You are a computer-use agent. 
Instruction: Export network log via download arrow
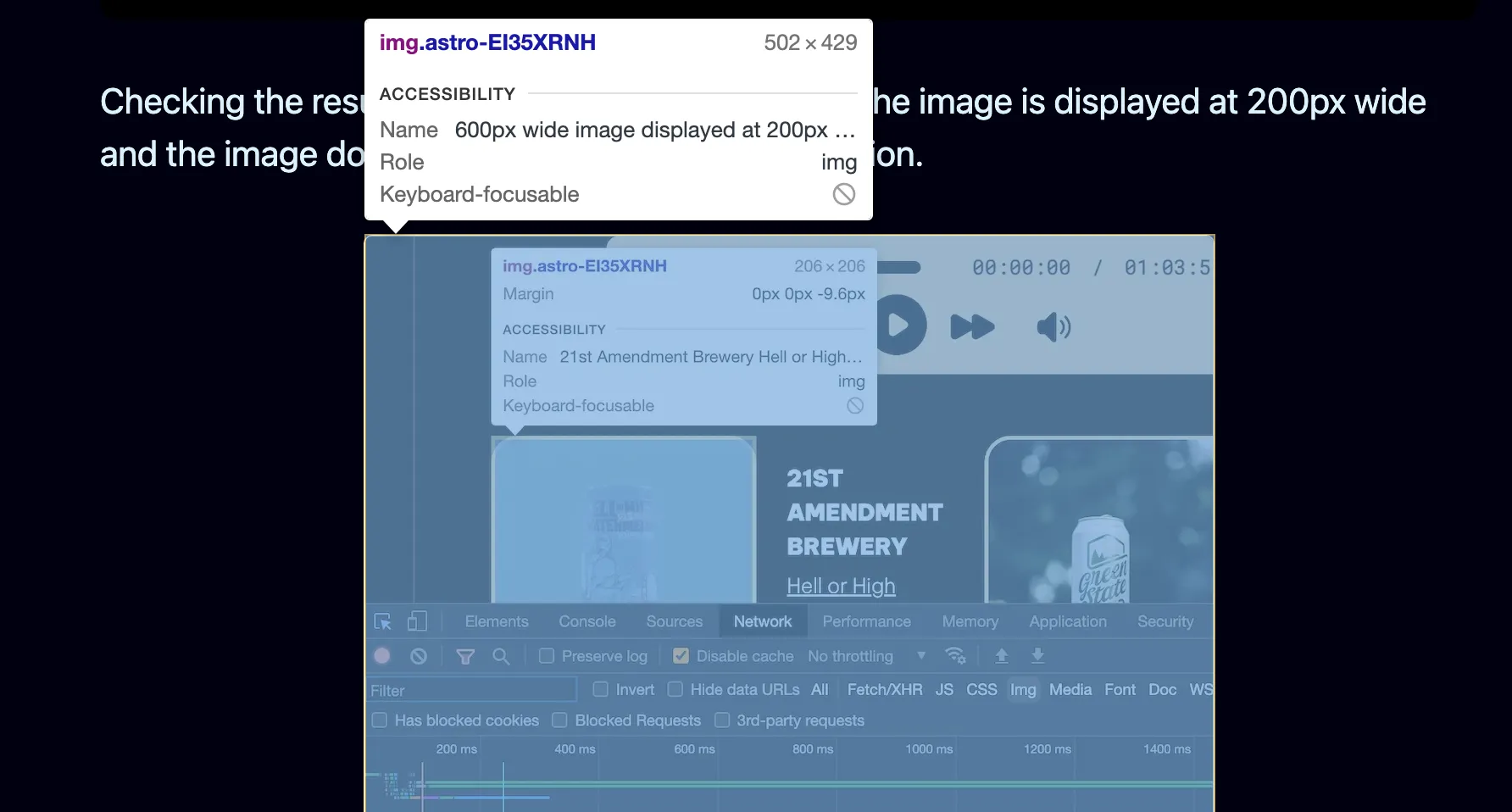click(1037, 655)
